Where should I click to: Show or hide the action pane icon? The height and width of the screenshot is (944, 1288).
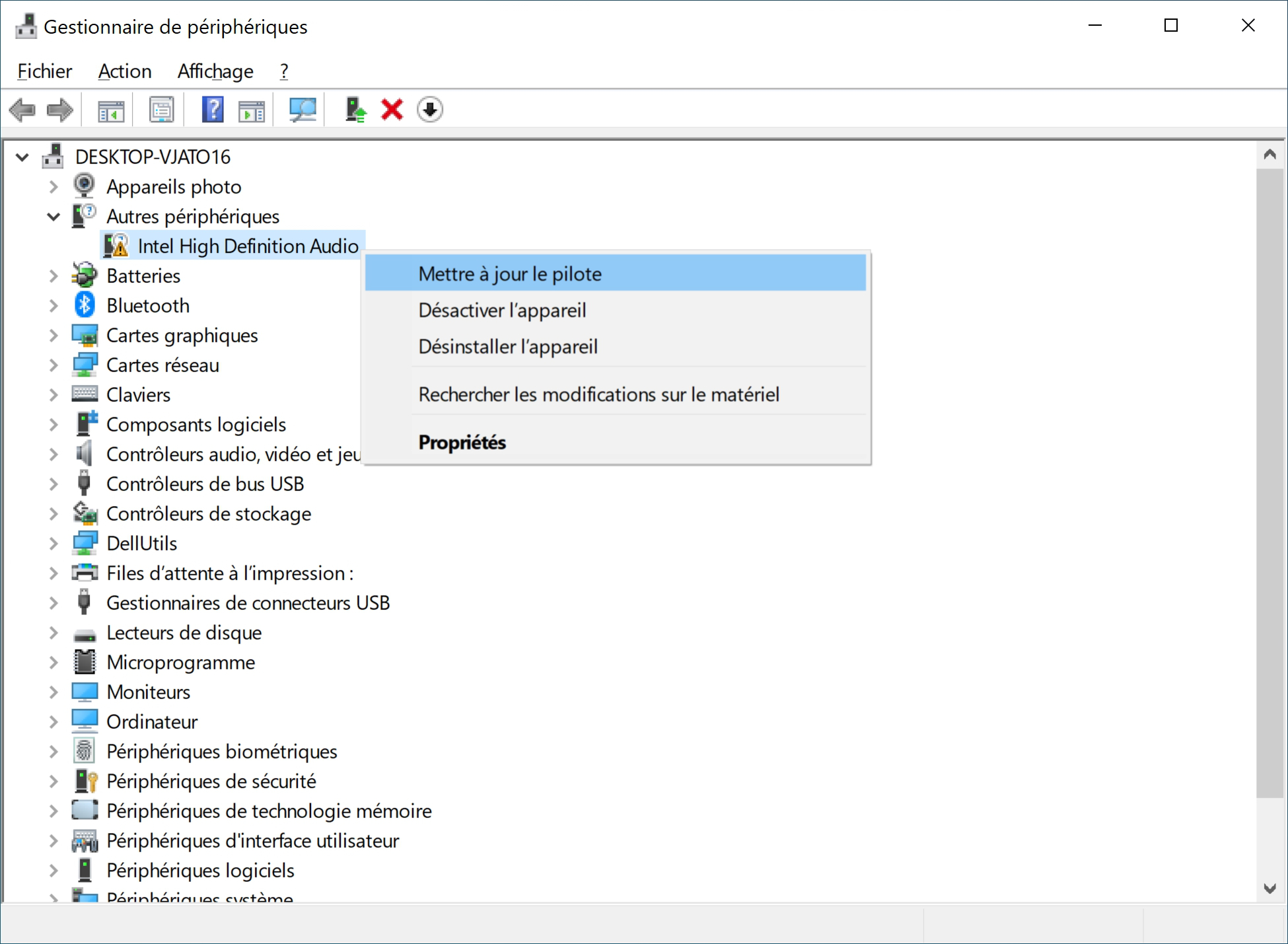click(x=252, y=110)
